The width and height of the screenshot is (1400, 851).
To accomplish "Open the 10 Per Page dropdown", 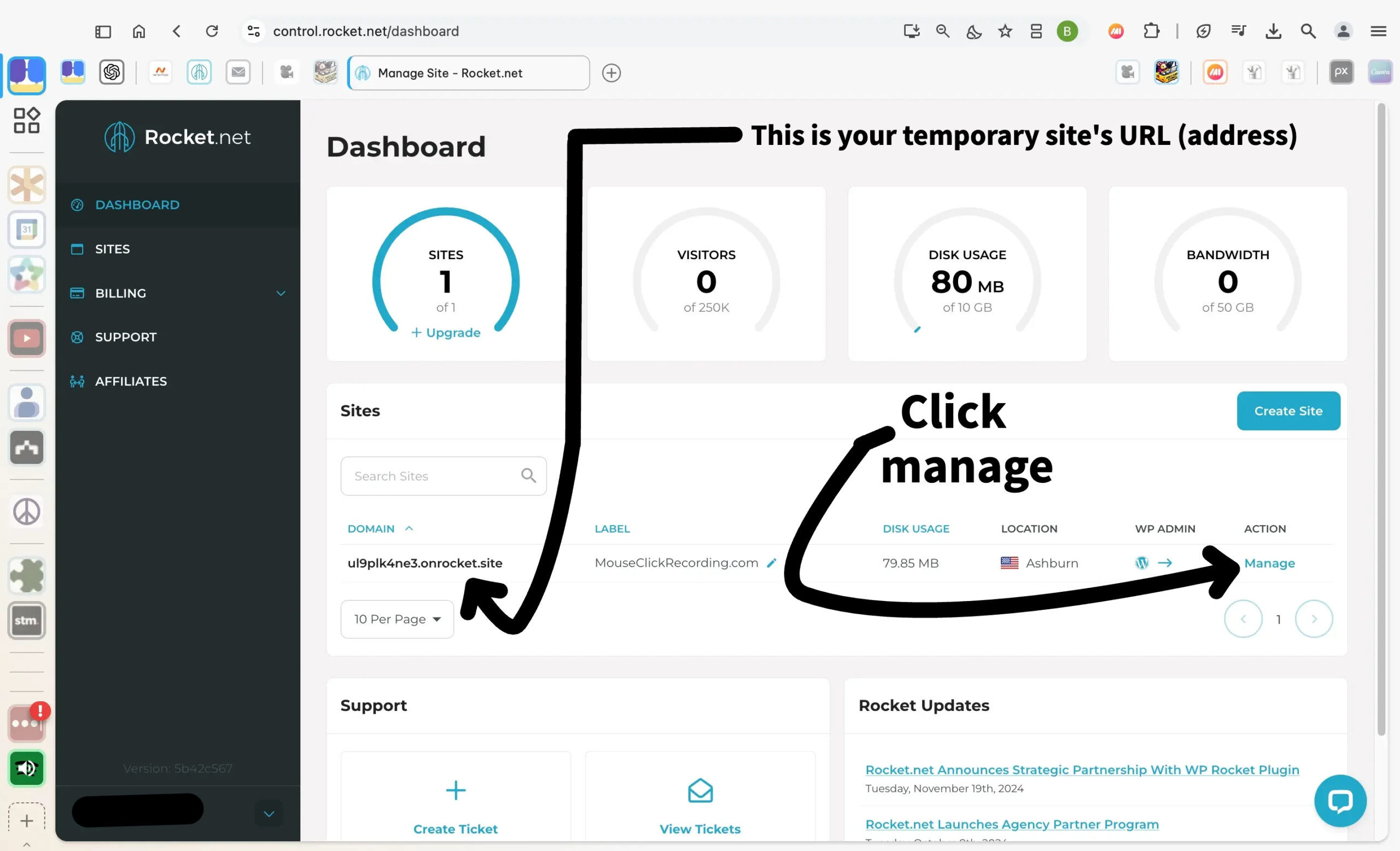I will tap(396, 619).
